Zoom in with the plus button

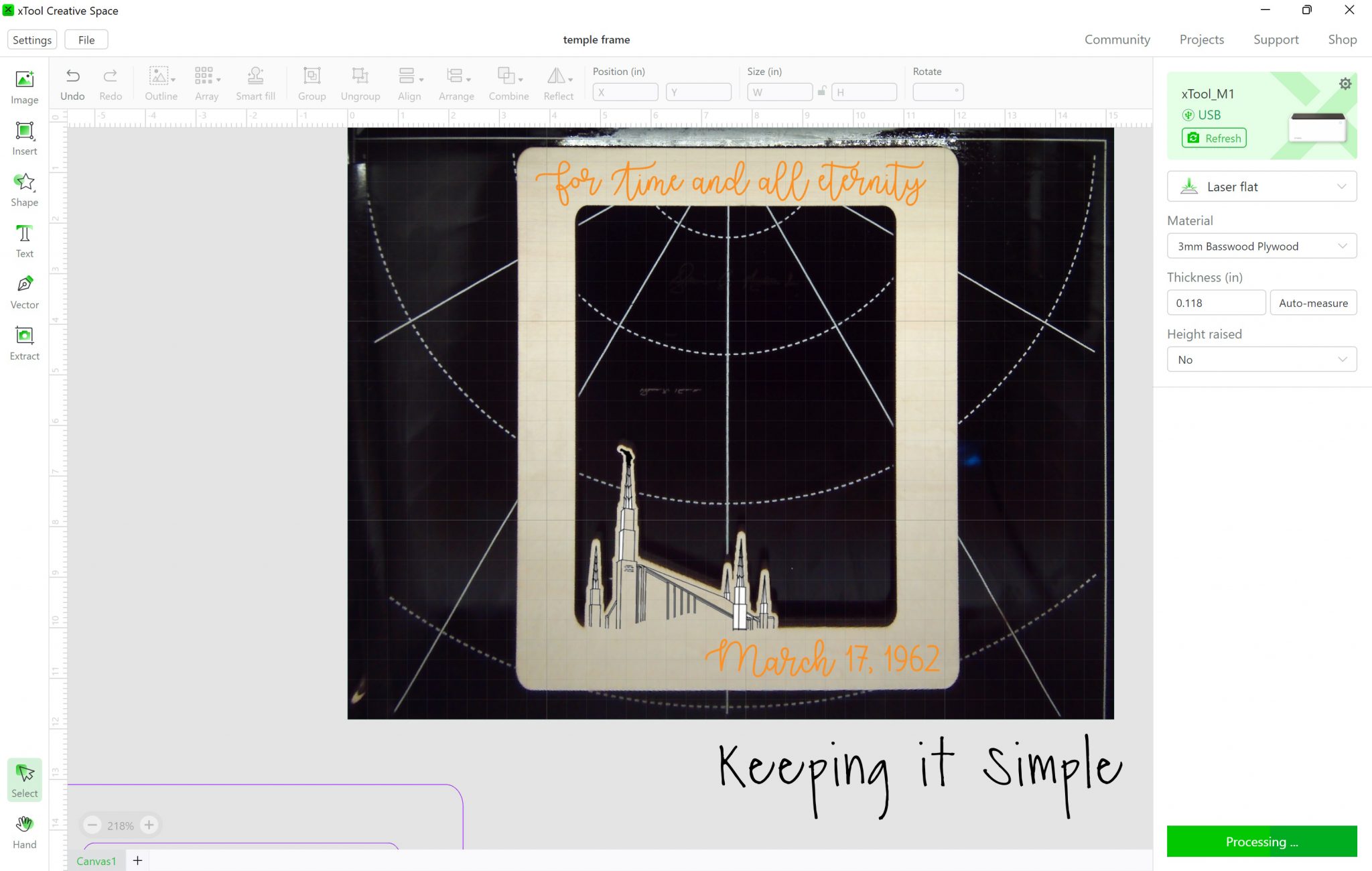coord(149,825)
